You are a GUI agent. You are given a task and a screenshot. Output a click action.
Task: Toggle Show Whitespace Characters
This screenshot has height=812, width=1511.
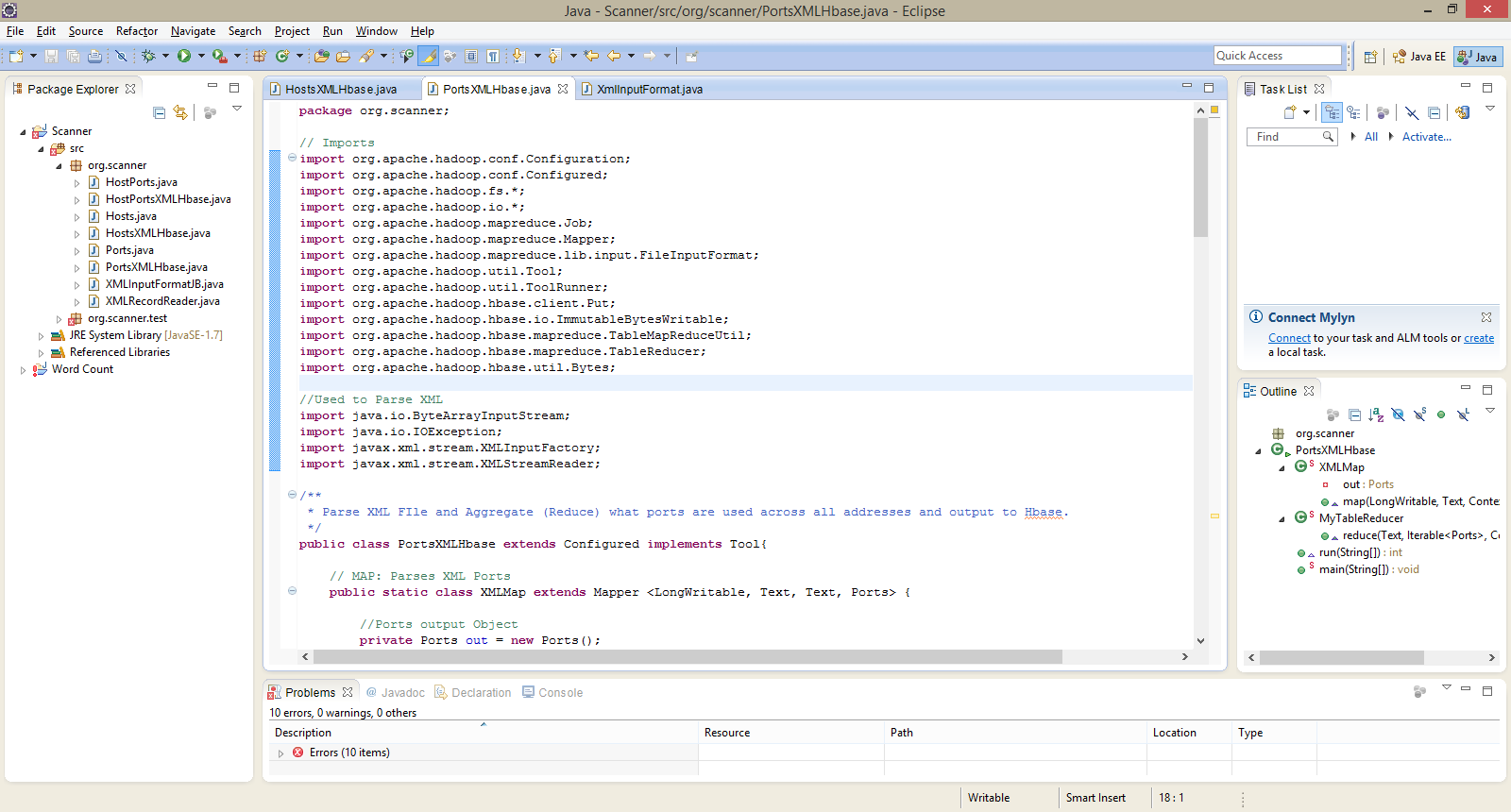coord(493,56)
